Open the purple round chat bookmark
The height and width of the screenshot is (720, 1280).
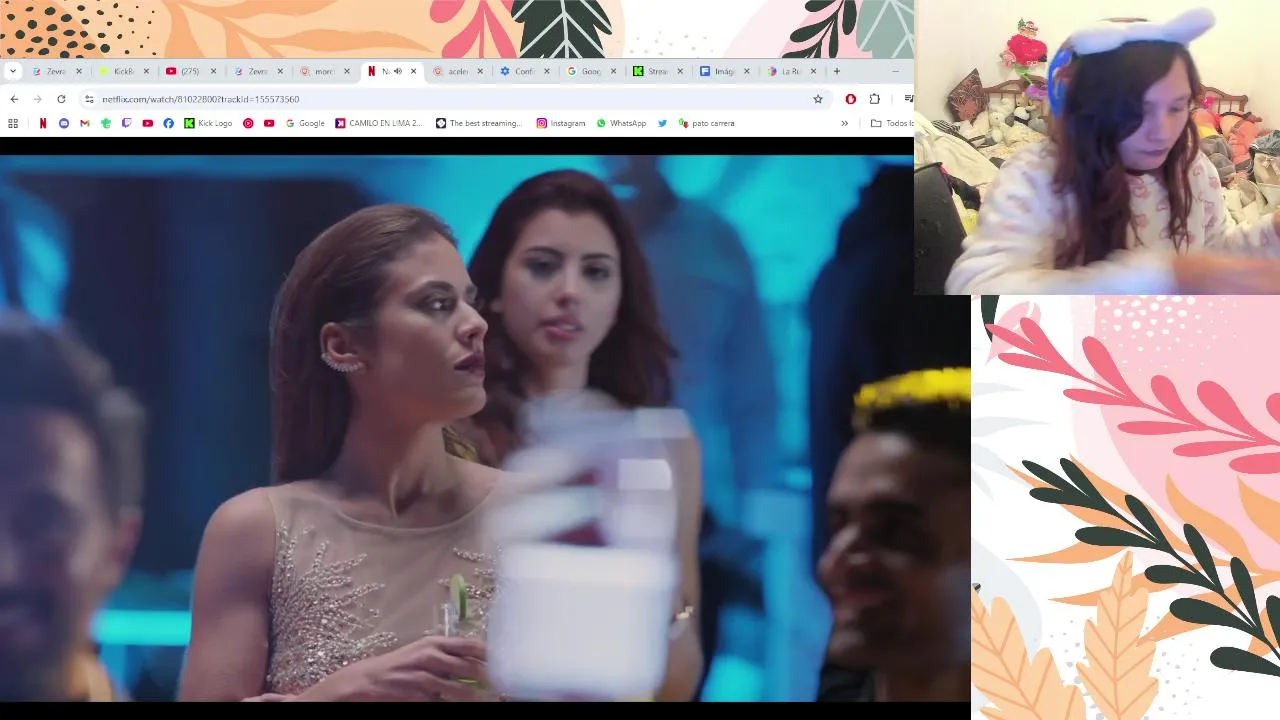(x=64, y=123)
